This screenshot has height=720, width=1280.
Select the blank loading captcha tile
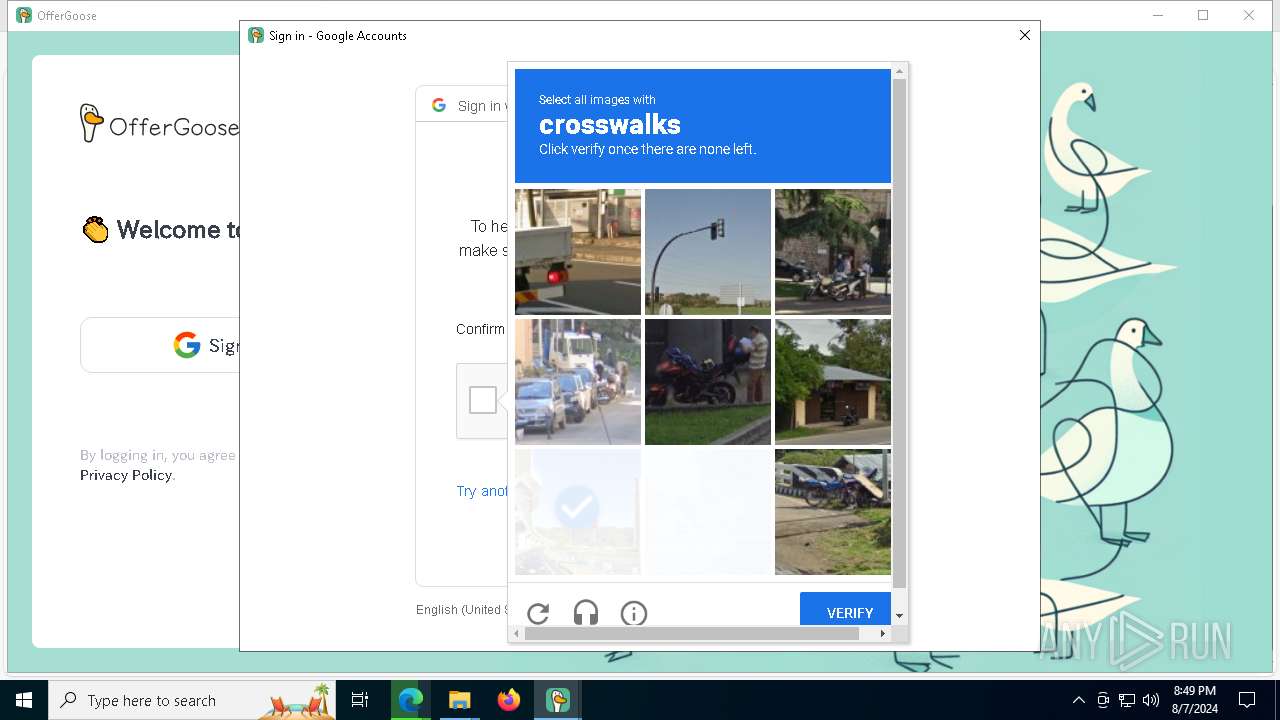708,512
